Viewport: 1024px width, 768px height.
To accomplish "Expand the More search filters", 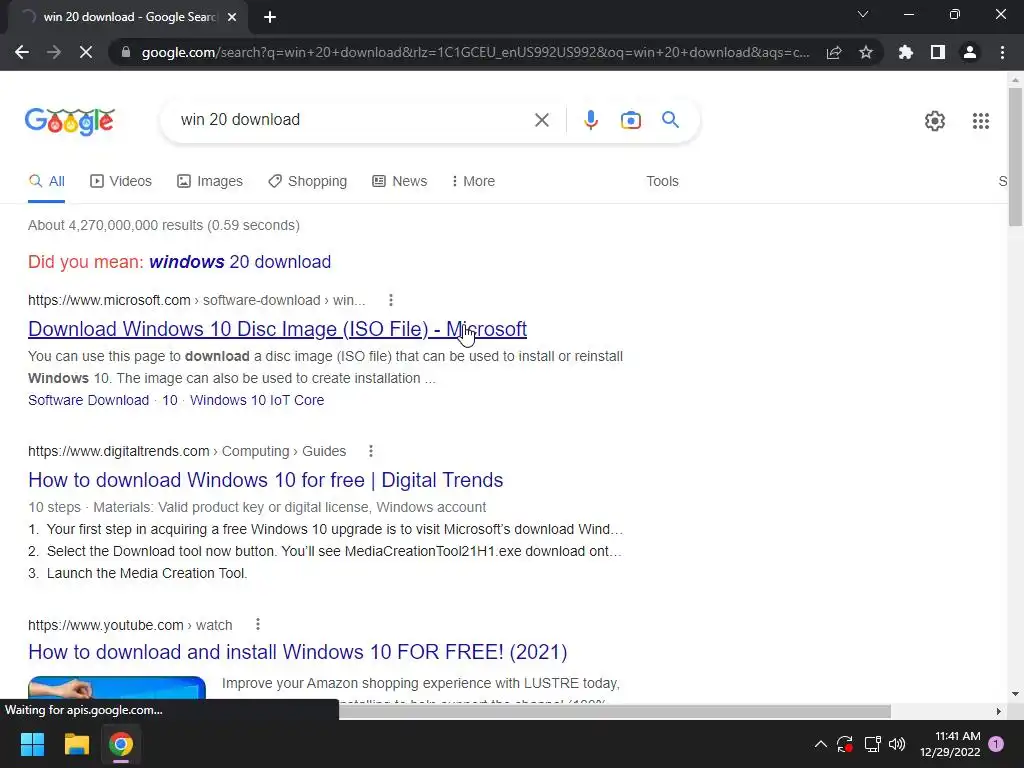I will 473,182.
